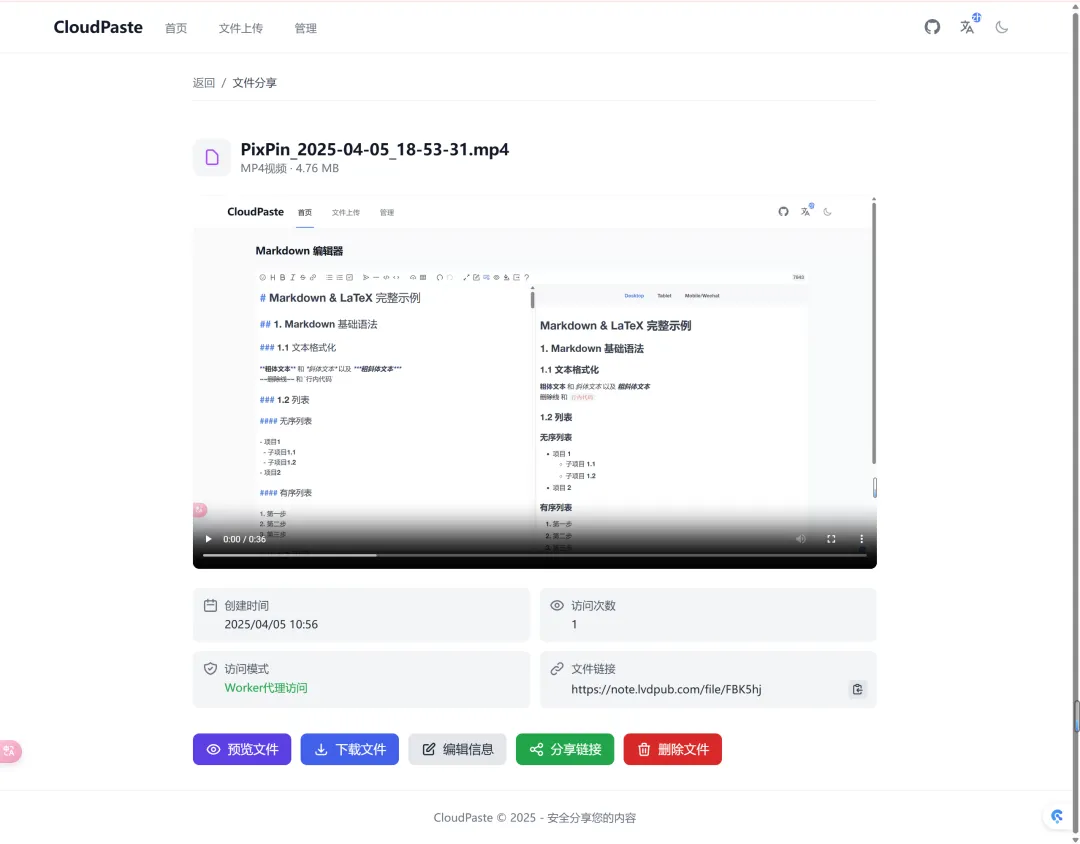Click the page vertical scrollbar
1080x844 pixels.
(x=1075, y=422)
